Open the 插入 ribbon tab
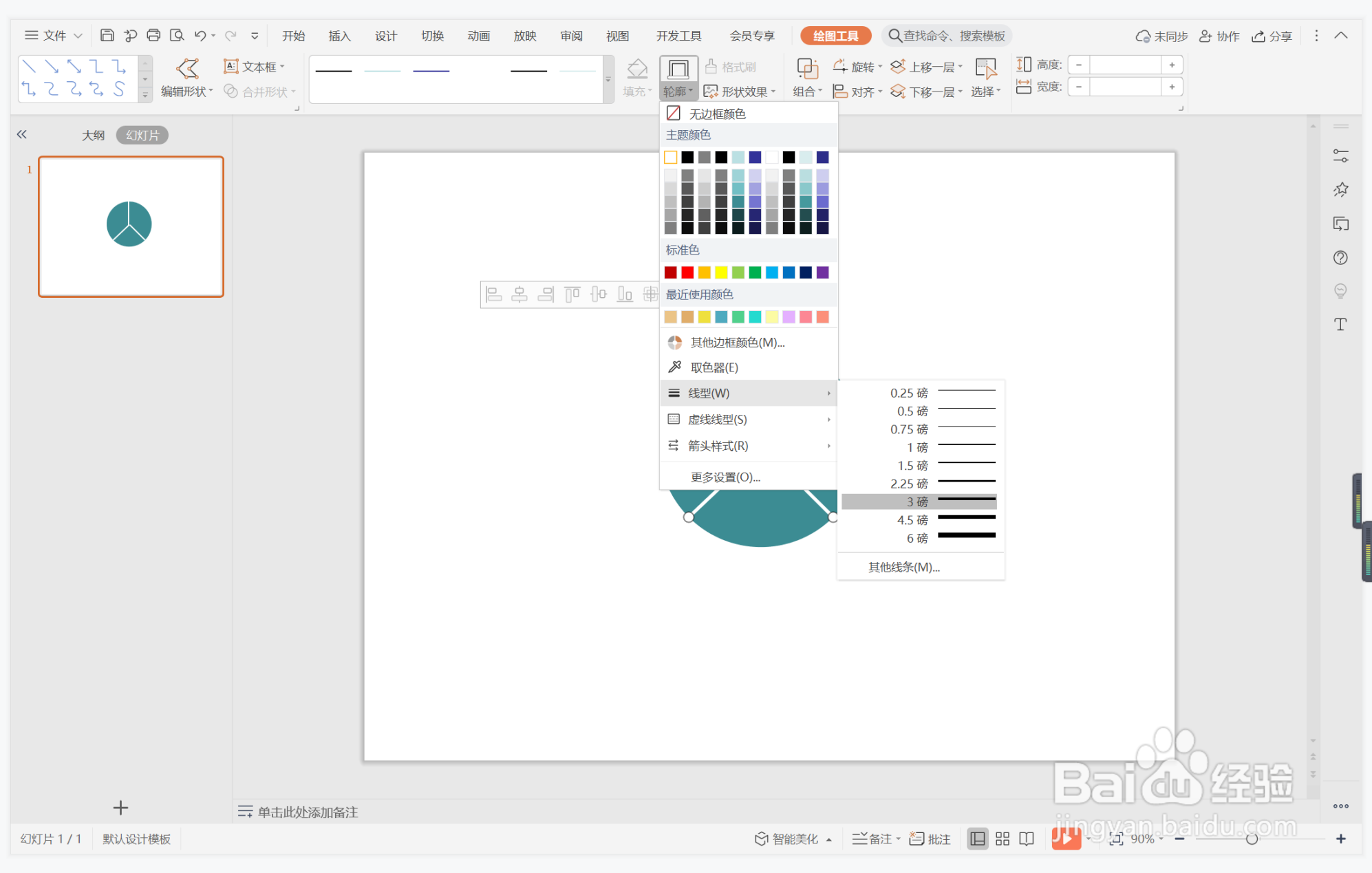The height and width of the screenshot is (873, 1372). [x=339, y=36]
